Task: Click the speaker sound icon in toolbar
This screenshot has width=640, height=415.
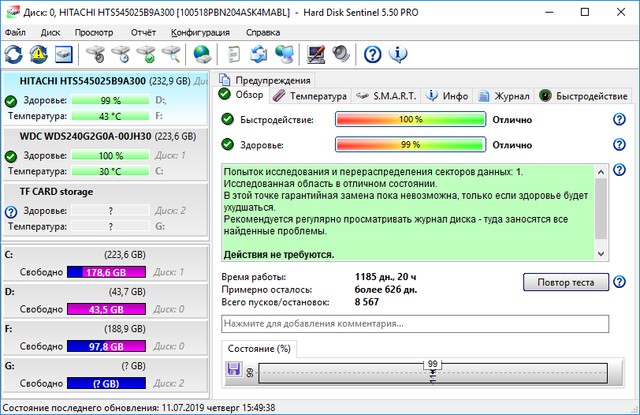Action: 341,53
